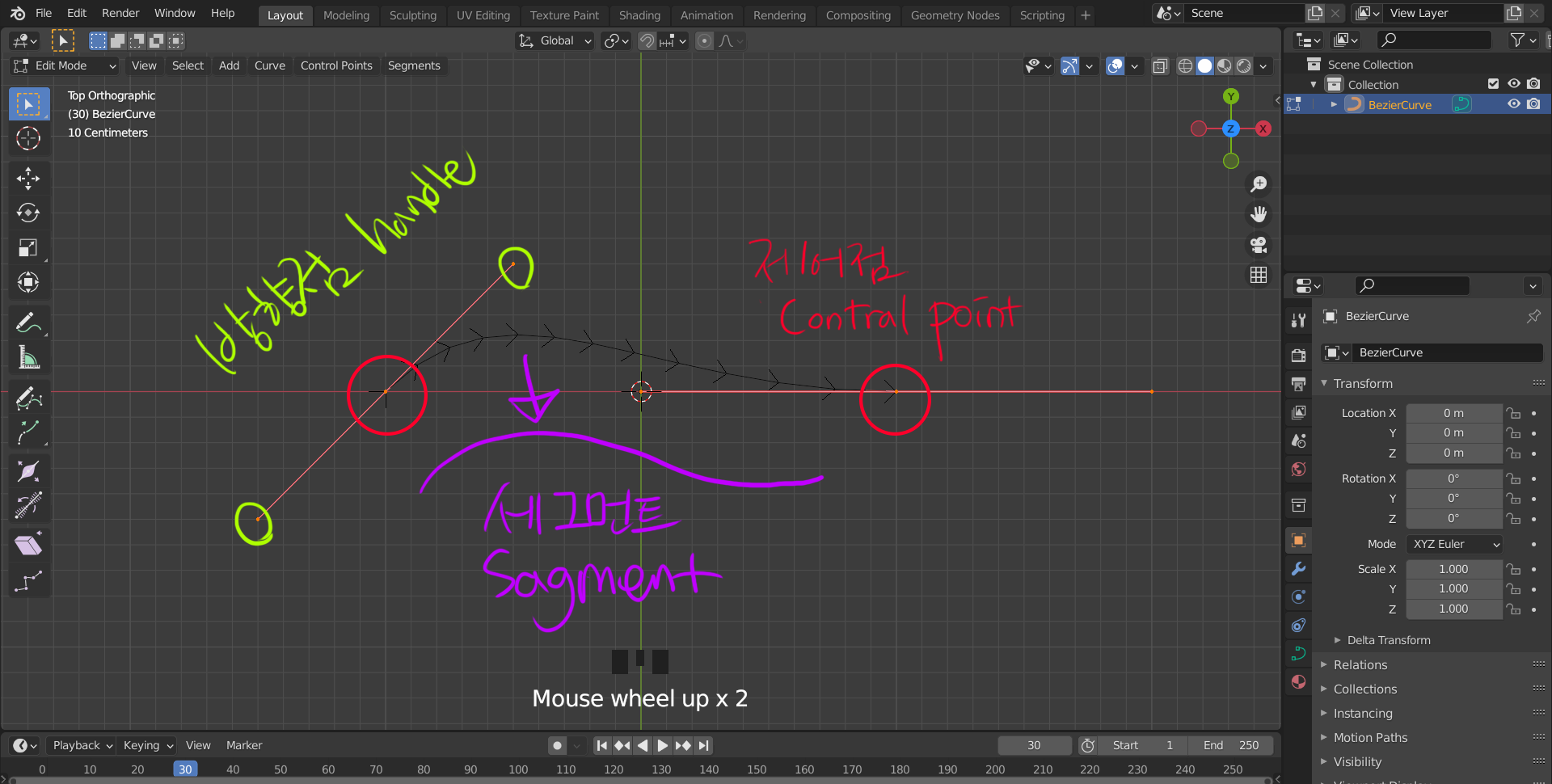Switch to rendered viewport shading

click(x=1244, y=66)
